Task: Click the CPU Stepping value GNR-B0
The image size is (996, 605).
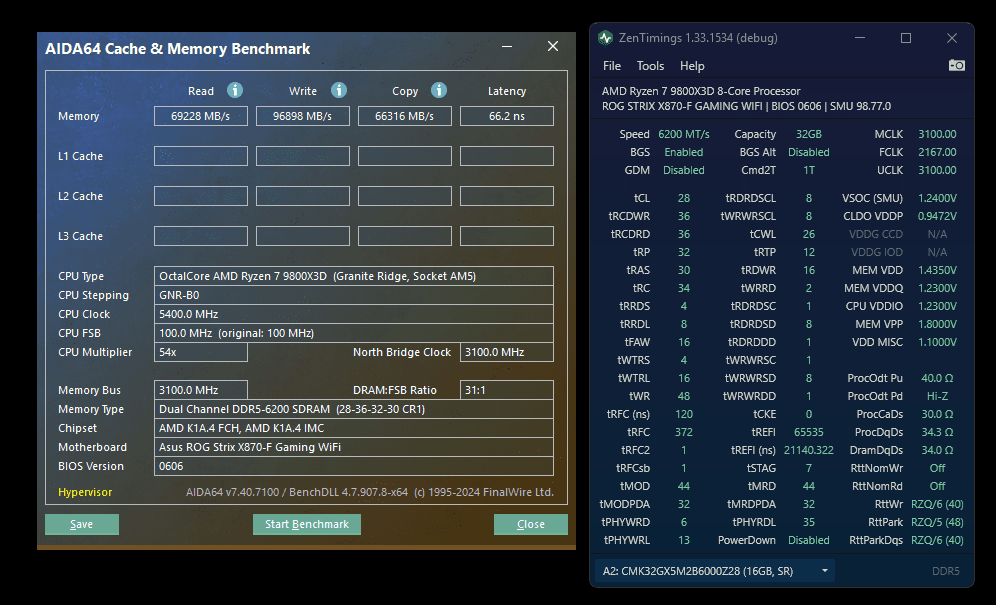Action: coord(354,296)
